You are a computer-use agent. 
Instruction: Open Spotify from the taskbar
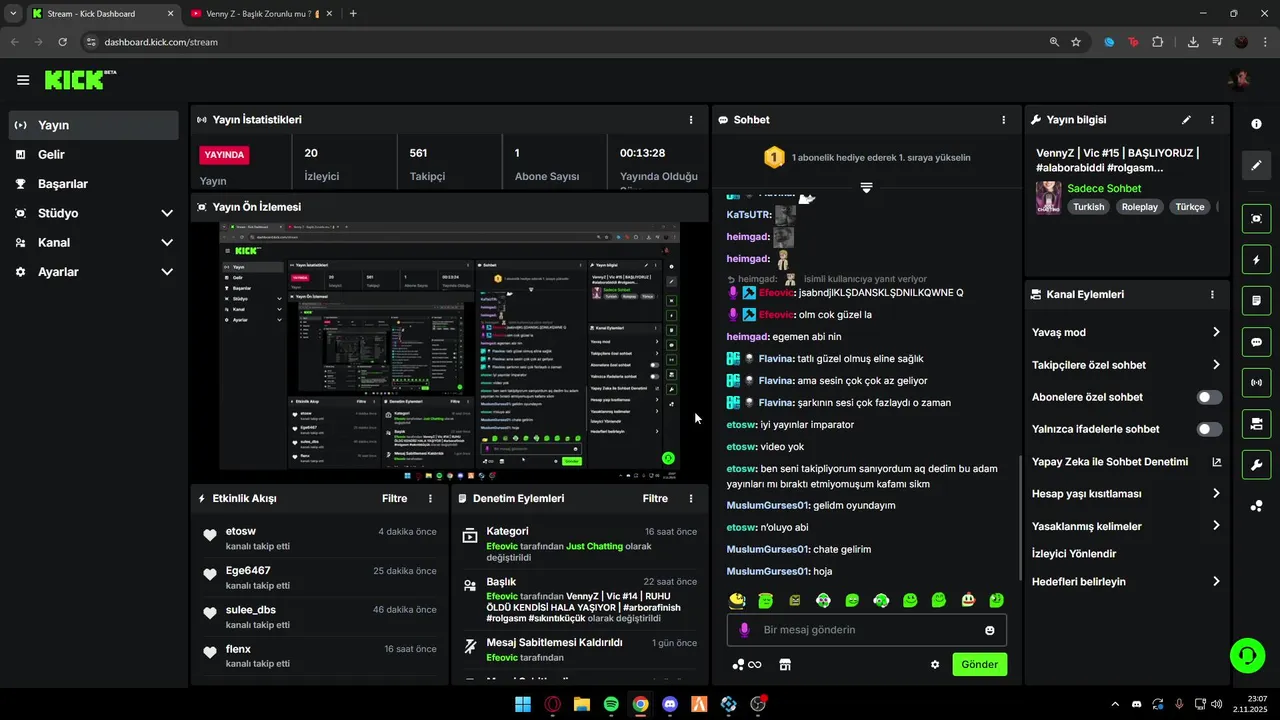click(611, 704)
